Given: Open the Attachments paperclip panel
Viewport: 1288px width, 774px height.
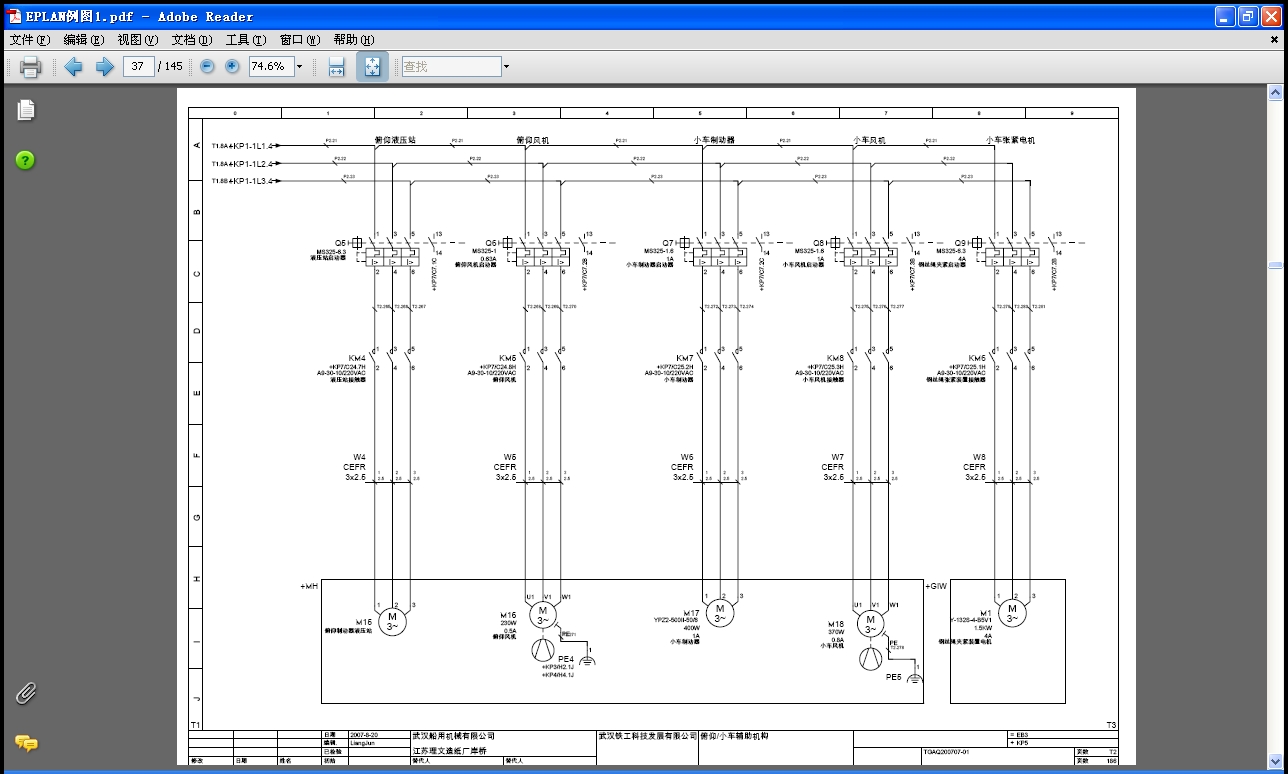Looking at the screenshot, I should (x=26, y=692).
